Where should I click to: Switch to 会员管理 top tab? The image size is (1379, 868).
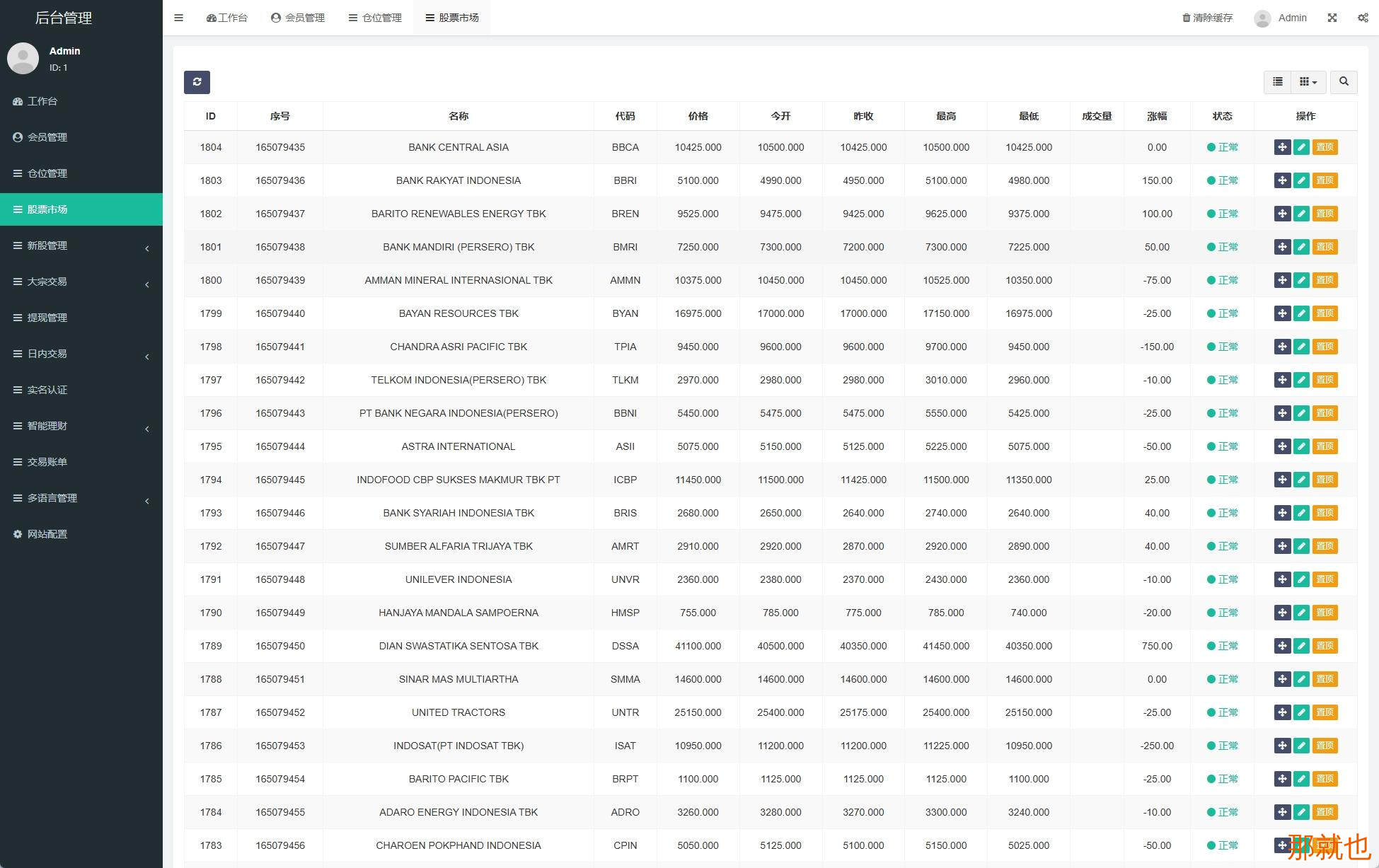pyautogui.click(x=298, y=18)
